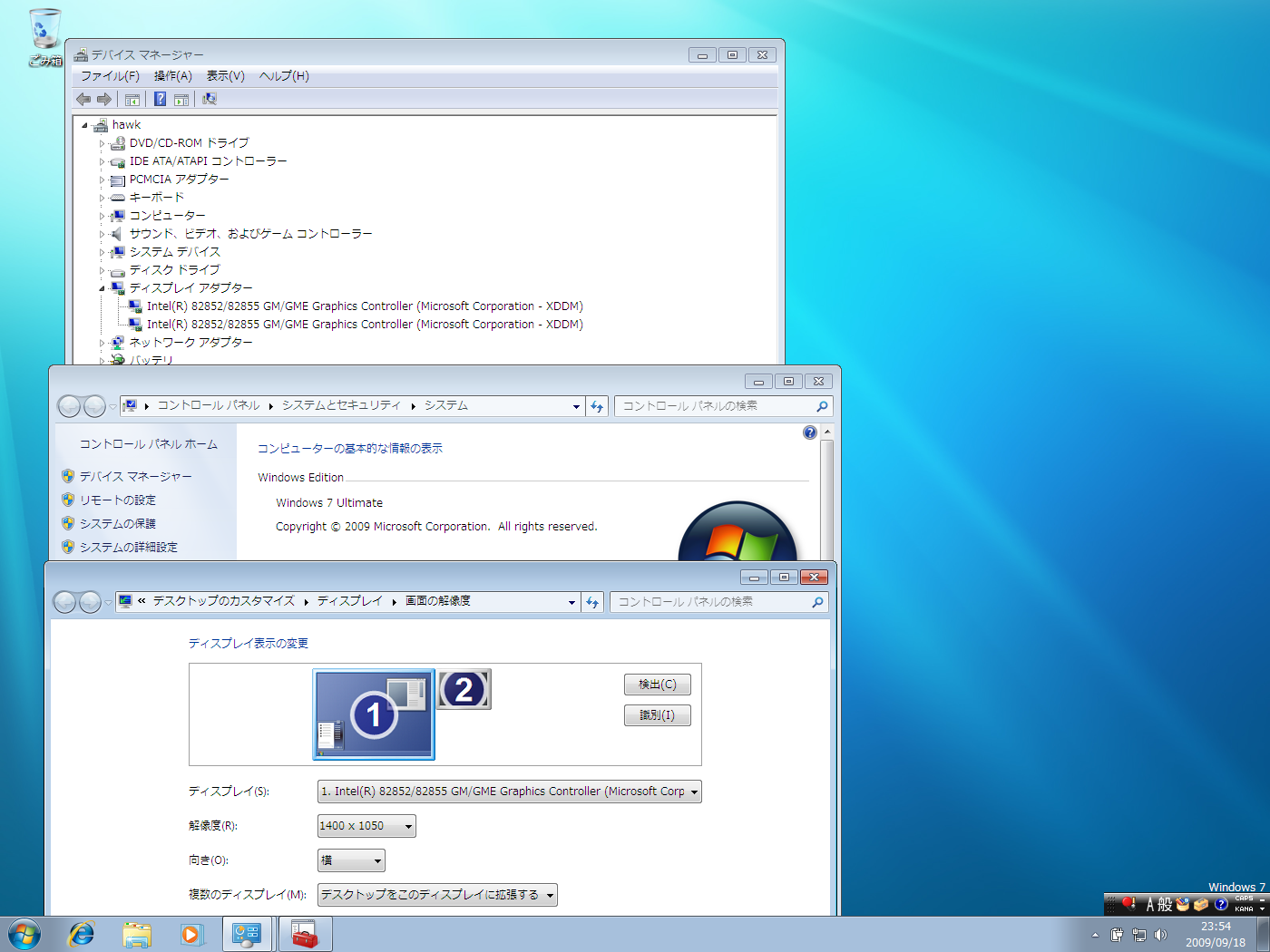This screenshot has width=1270, height=952.
Task: Switch to the Device Manager toolbox taskbar button
Action: tap(305, 934)
